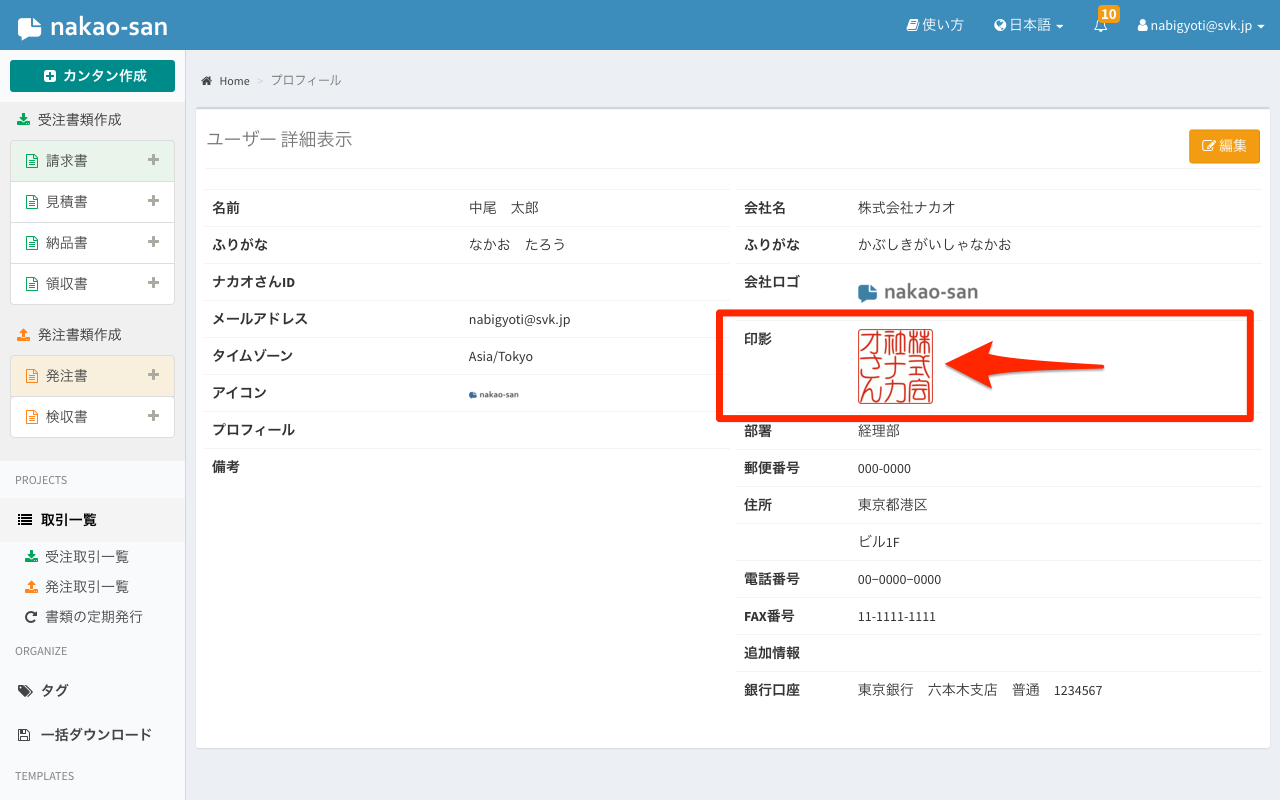Open the 日本語 language dropdown
This screenshot has height=800, width=1280.
pyautogui.click(x=1028, y=25)
